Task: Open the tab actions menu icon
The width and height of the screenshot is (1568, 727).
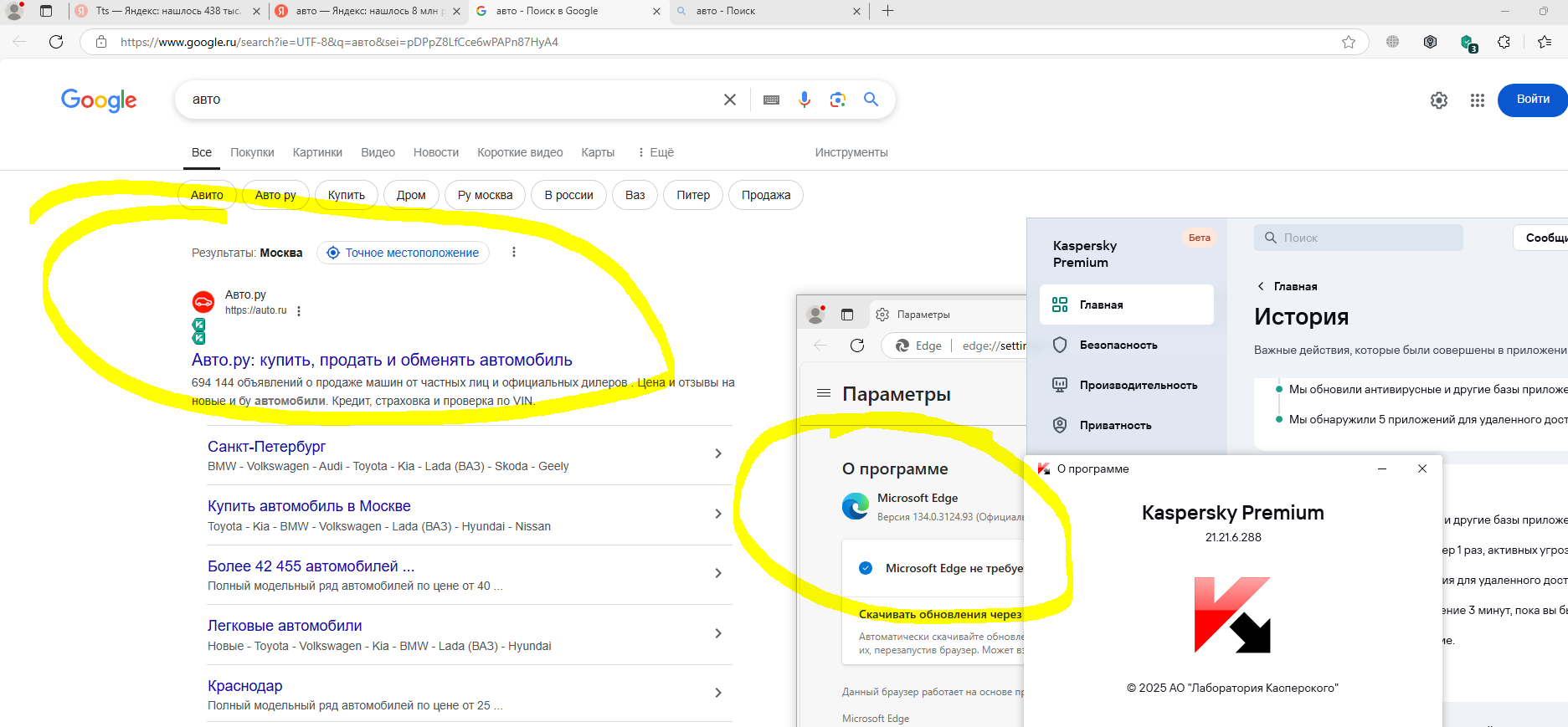Action: (x=46, y=11)
